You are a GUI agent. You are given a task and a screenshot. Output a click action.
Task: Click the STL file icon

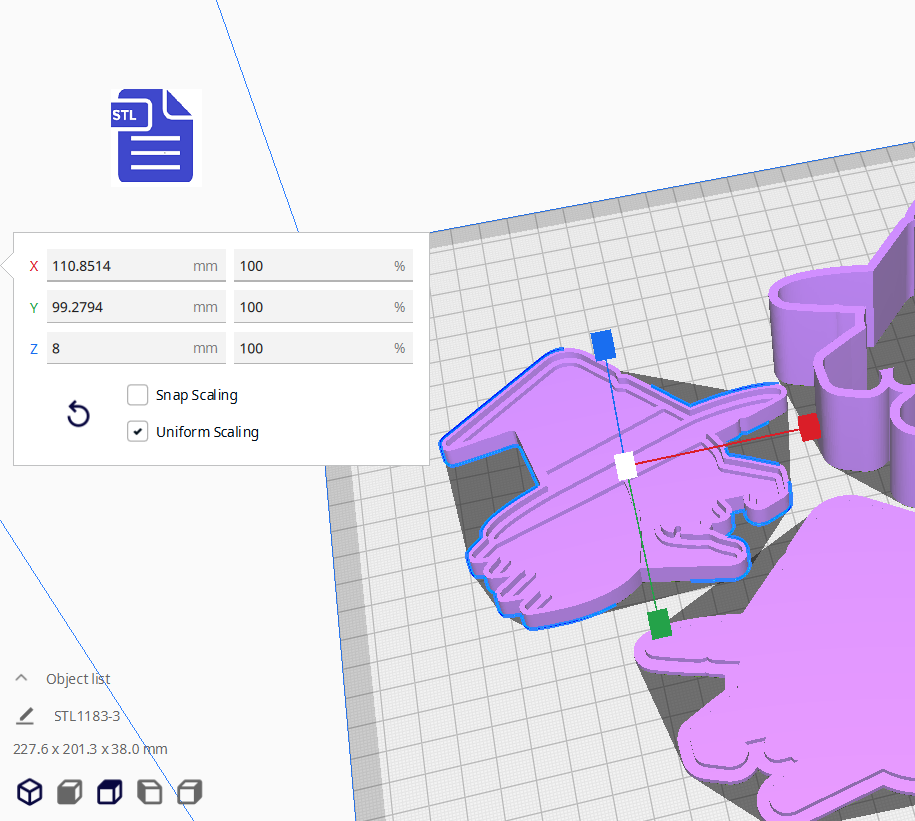[x=155, y=137]
